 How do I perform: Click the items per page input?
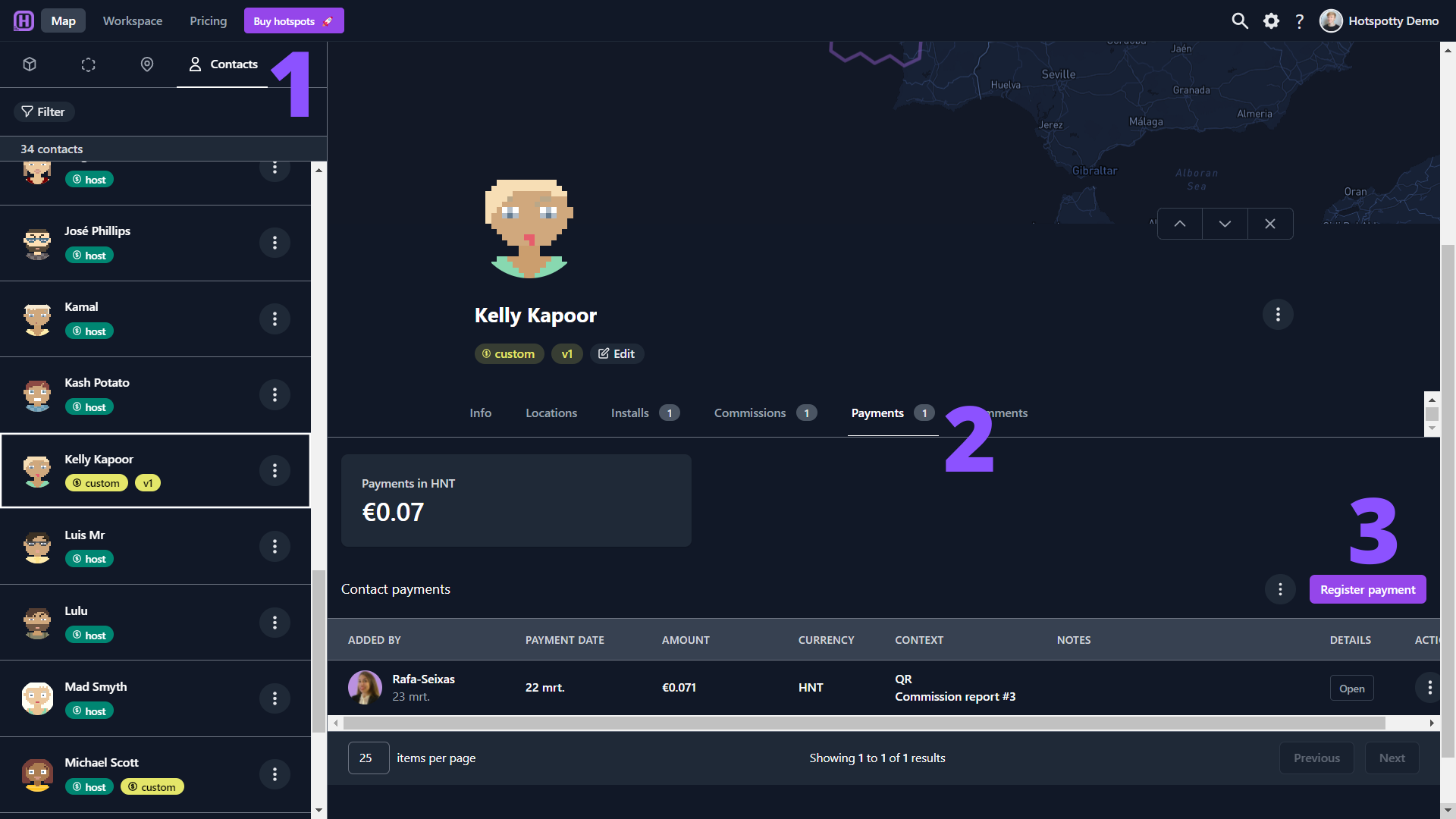[369, 758]
